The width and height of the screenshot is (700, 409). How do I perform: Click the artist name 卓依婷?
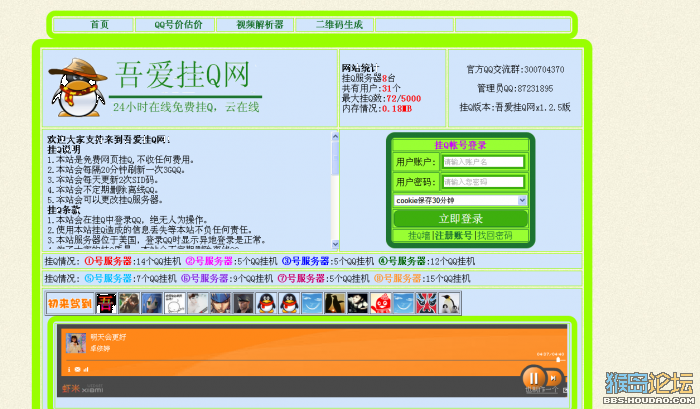tap(100, 348)
